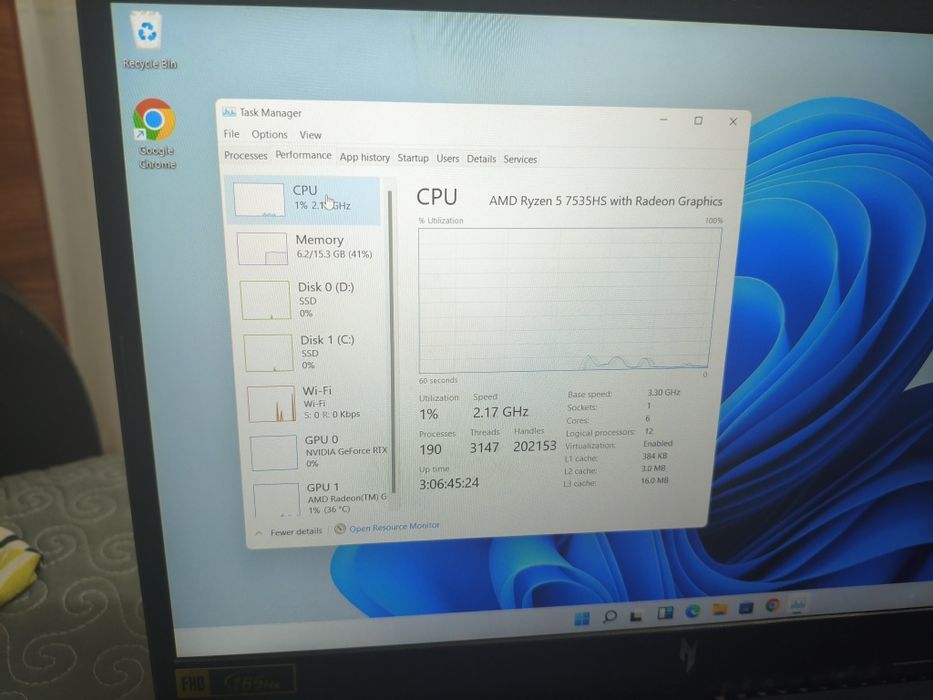Click the Logical processors 12 value
This screenshot has height=700, width=933.
(x=649, y=431)
